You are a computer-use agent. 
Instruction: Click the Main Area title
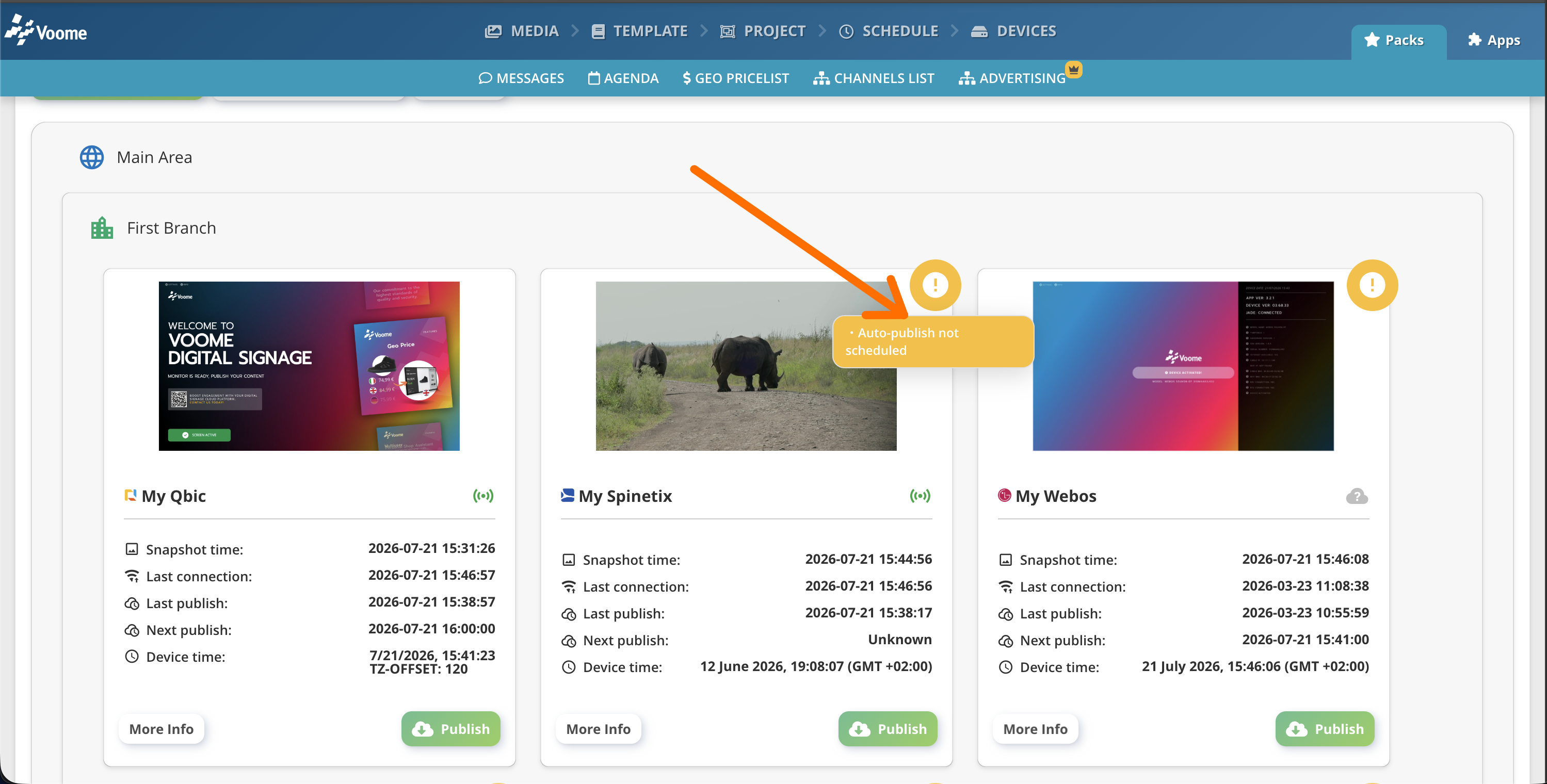pyautogui.click(x=154, y=157)
